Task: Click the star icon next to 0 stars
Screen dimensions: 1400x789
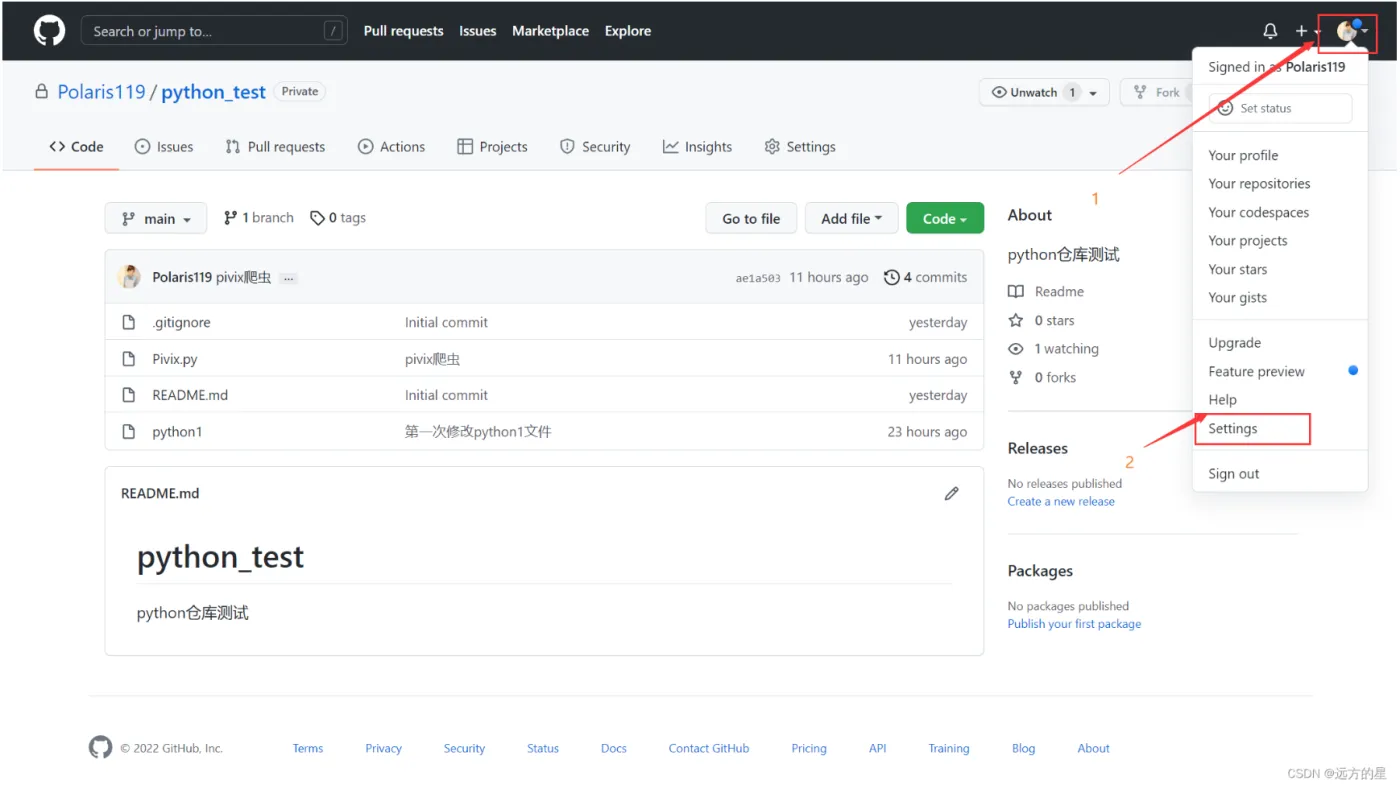Action: pos(1016,320)
